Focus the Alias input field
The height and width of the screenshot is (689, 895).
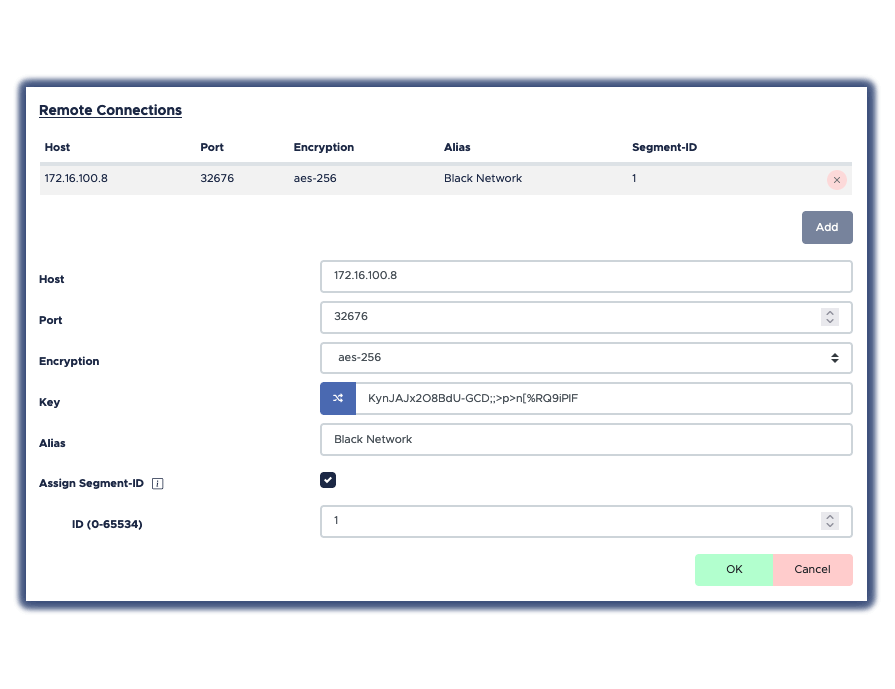[586, 440]
